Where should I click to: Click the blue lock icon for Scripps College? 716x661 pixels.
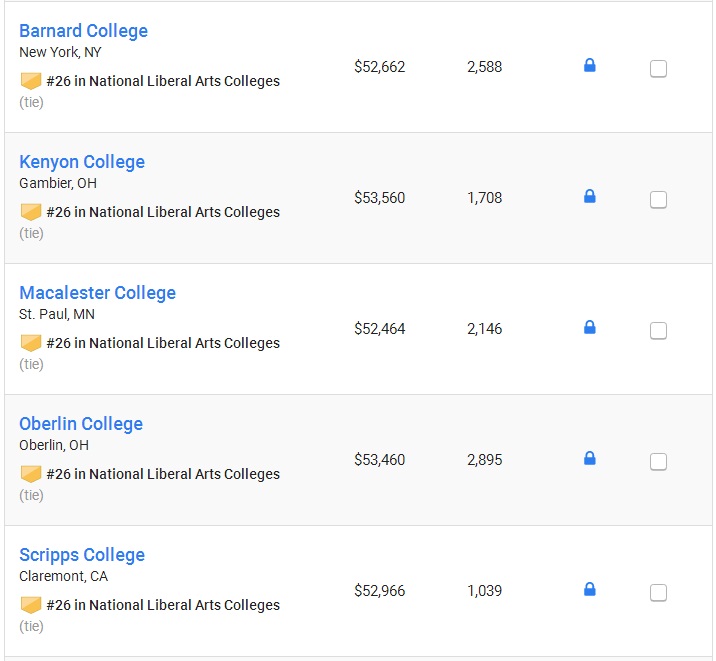pyautogui.click(x=590, y=589)
